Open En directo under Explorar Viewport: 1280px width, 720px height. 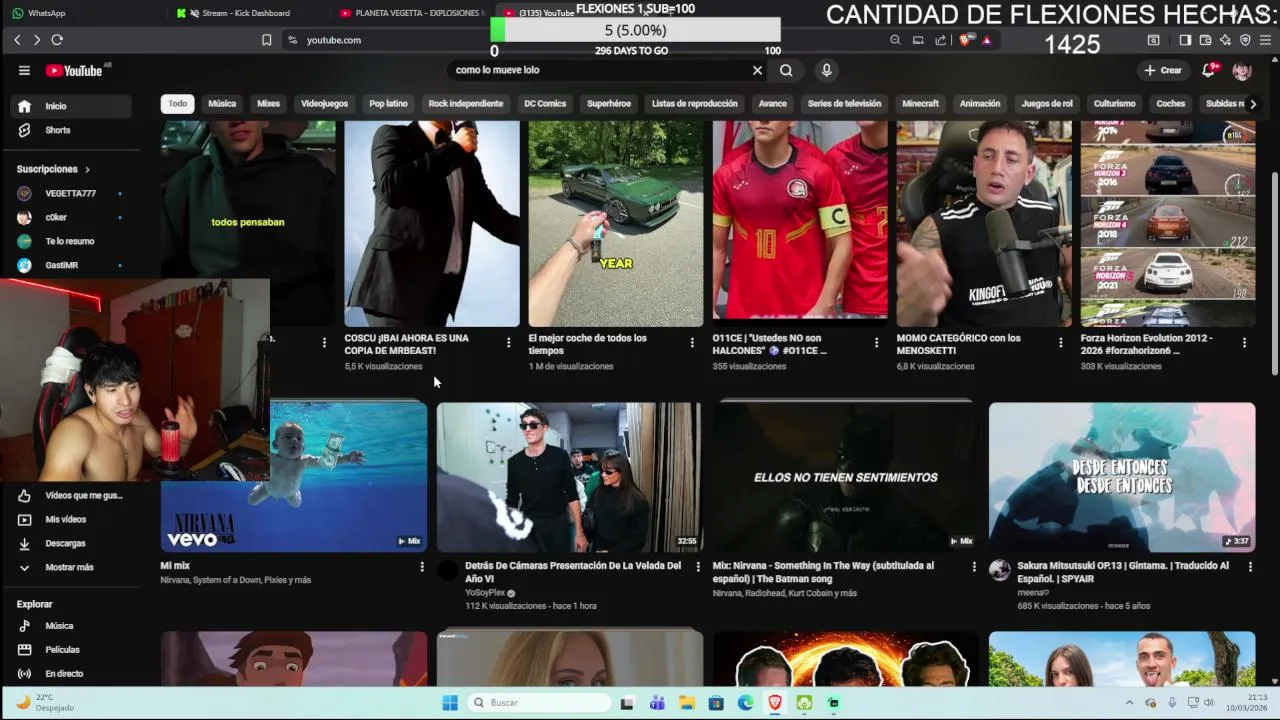click(x=71, y=674)
